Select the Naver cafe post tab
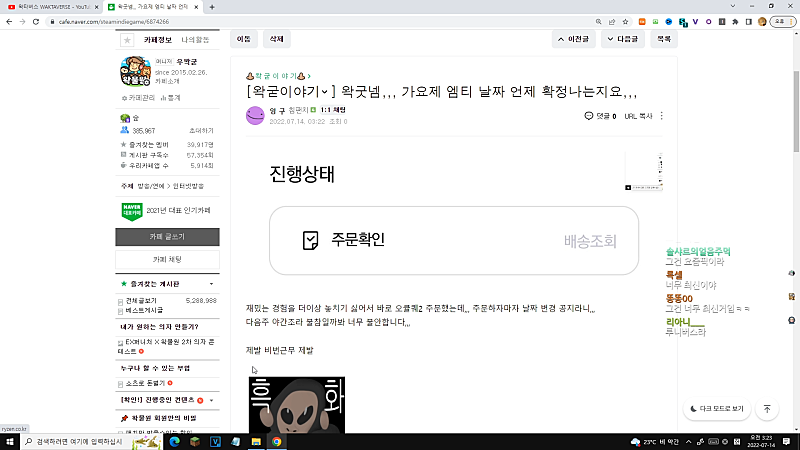This screenshot has width=800, height=450. coord(153,7)
